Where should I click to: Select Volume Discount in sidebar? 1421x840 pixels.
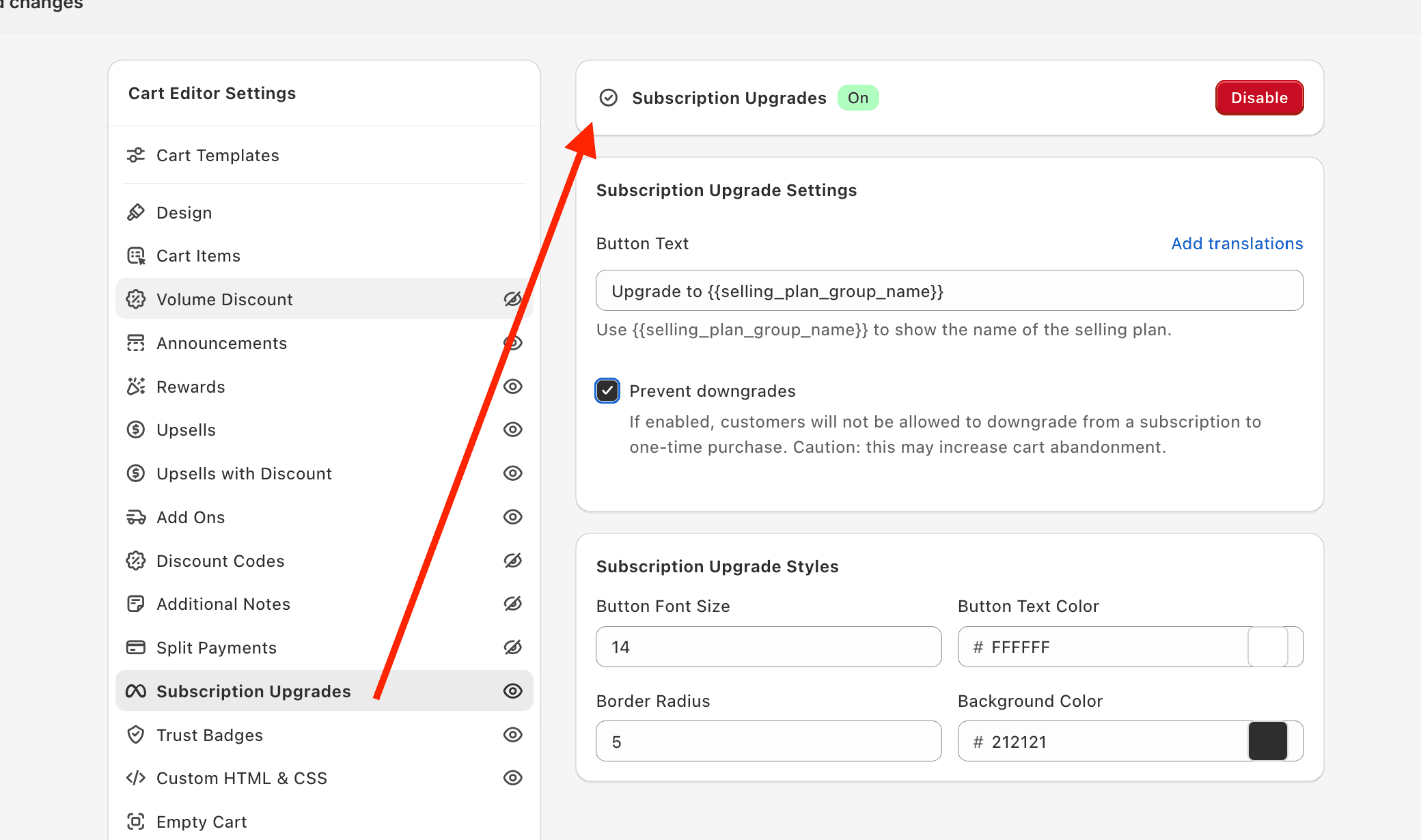point(325,299)
